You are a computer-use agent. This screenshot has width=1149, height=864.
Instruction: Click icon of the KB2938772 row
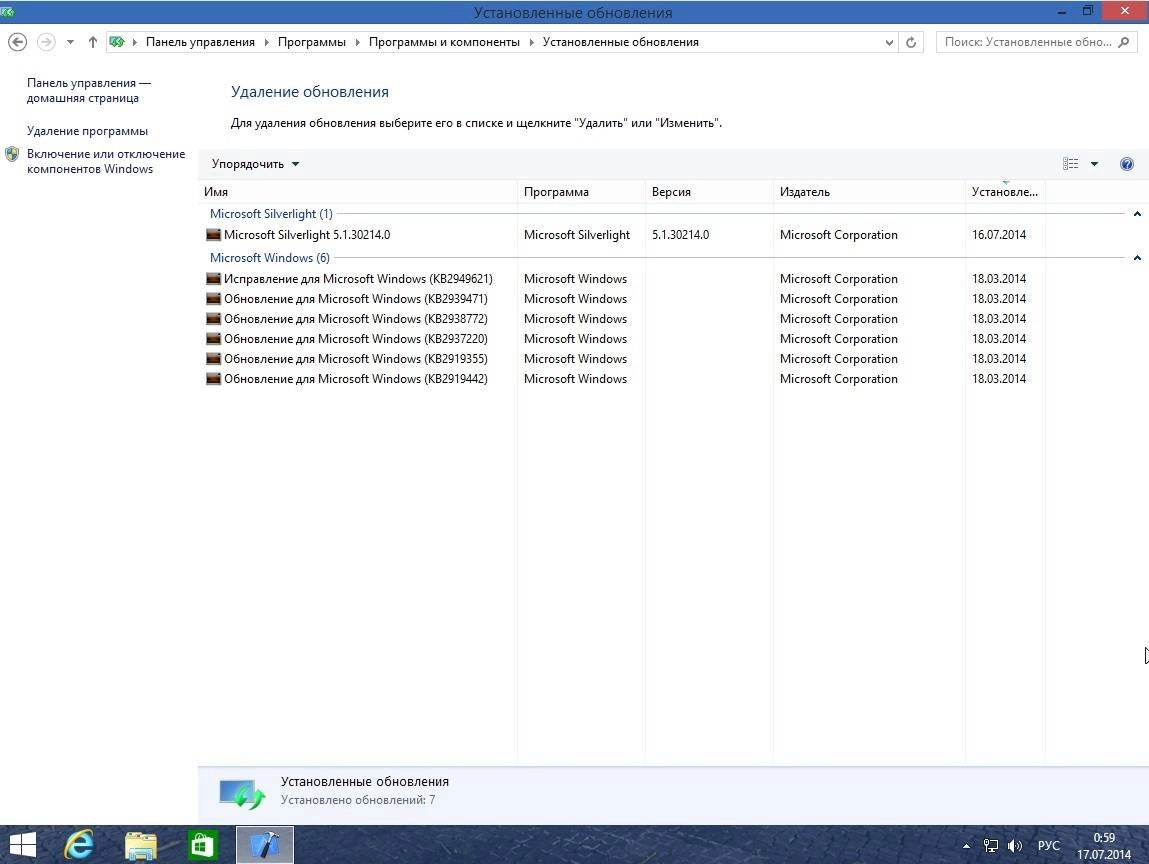pyautogui.click(x=213, y=319)
